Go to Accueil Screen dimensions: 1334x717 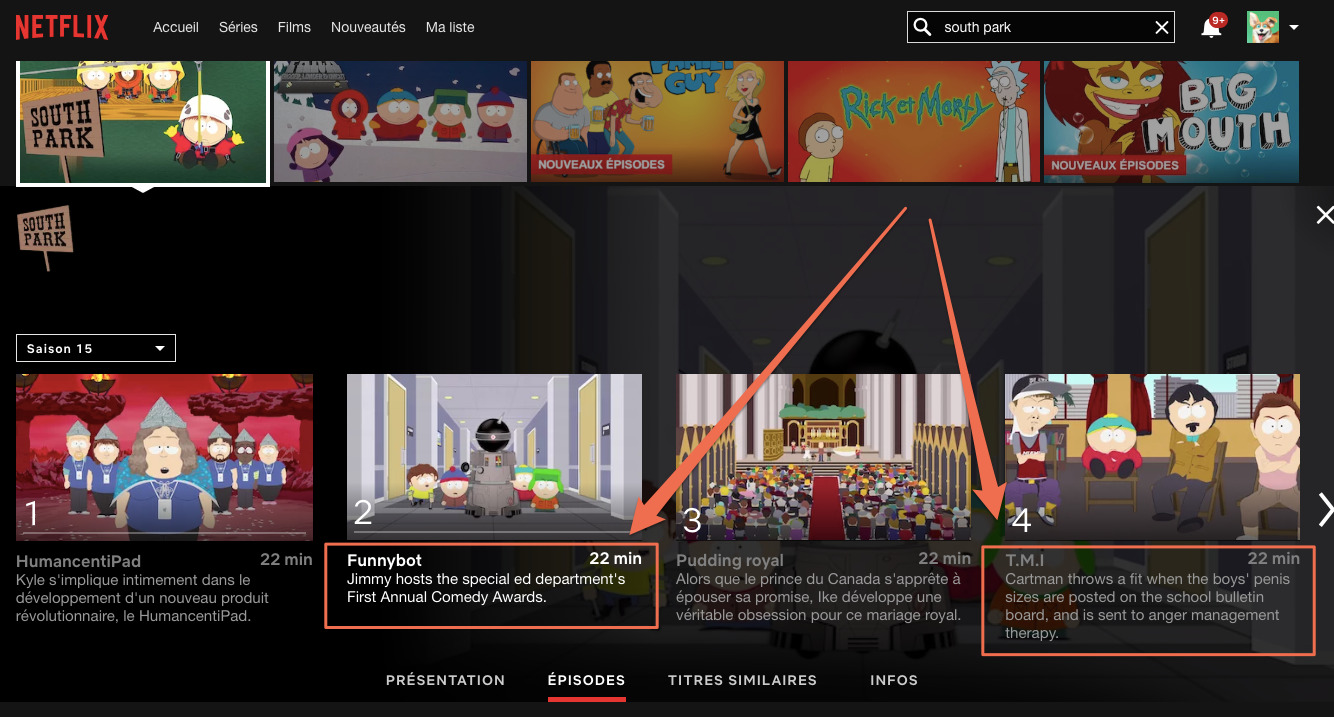[176, 27]
